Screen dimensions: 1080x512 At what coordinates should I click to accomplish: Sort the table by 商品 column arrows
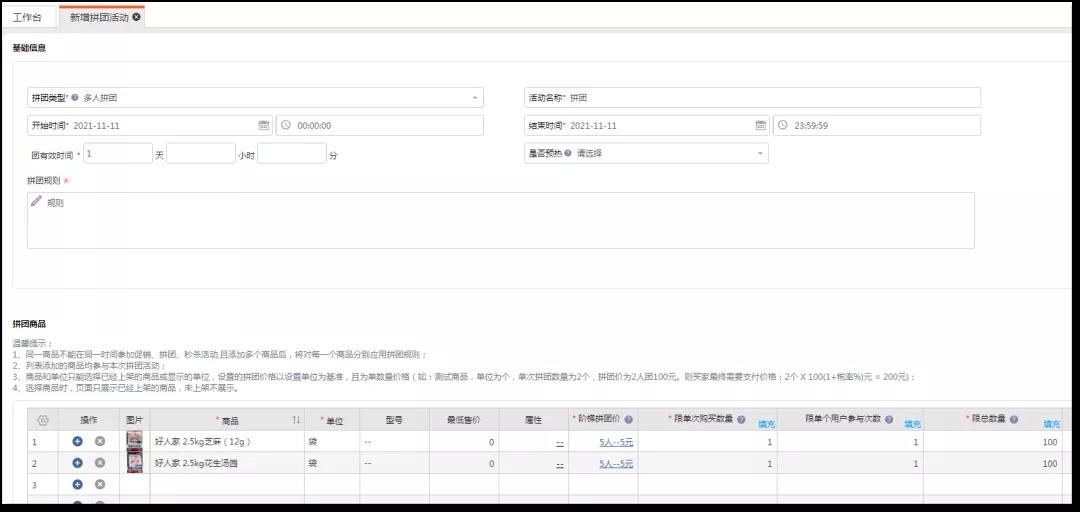296,421
